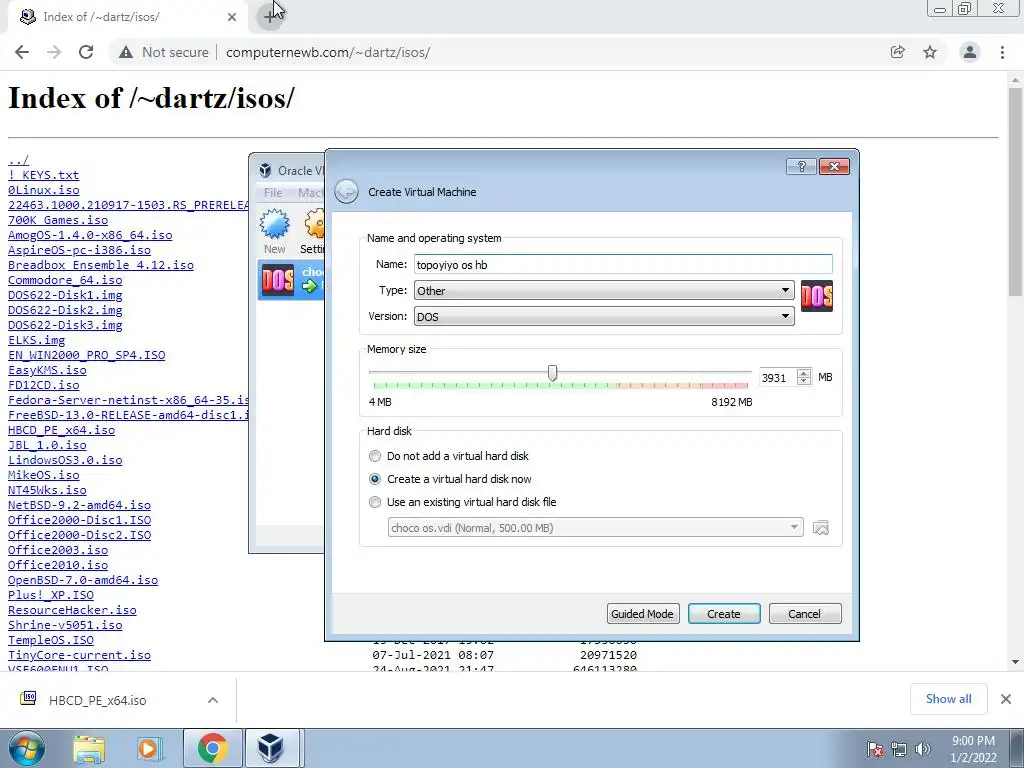This screenshot has width=1024, height=768.
Task: Close the Index of /~dartz/isos/ tab
Action: coord(232,17)
